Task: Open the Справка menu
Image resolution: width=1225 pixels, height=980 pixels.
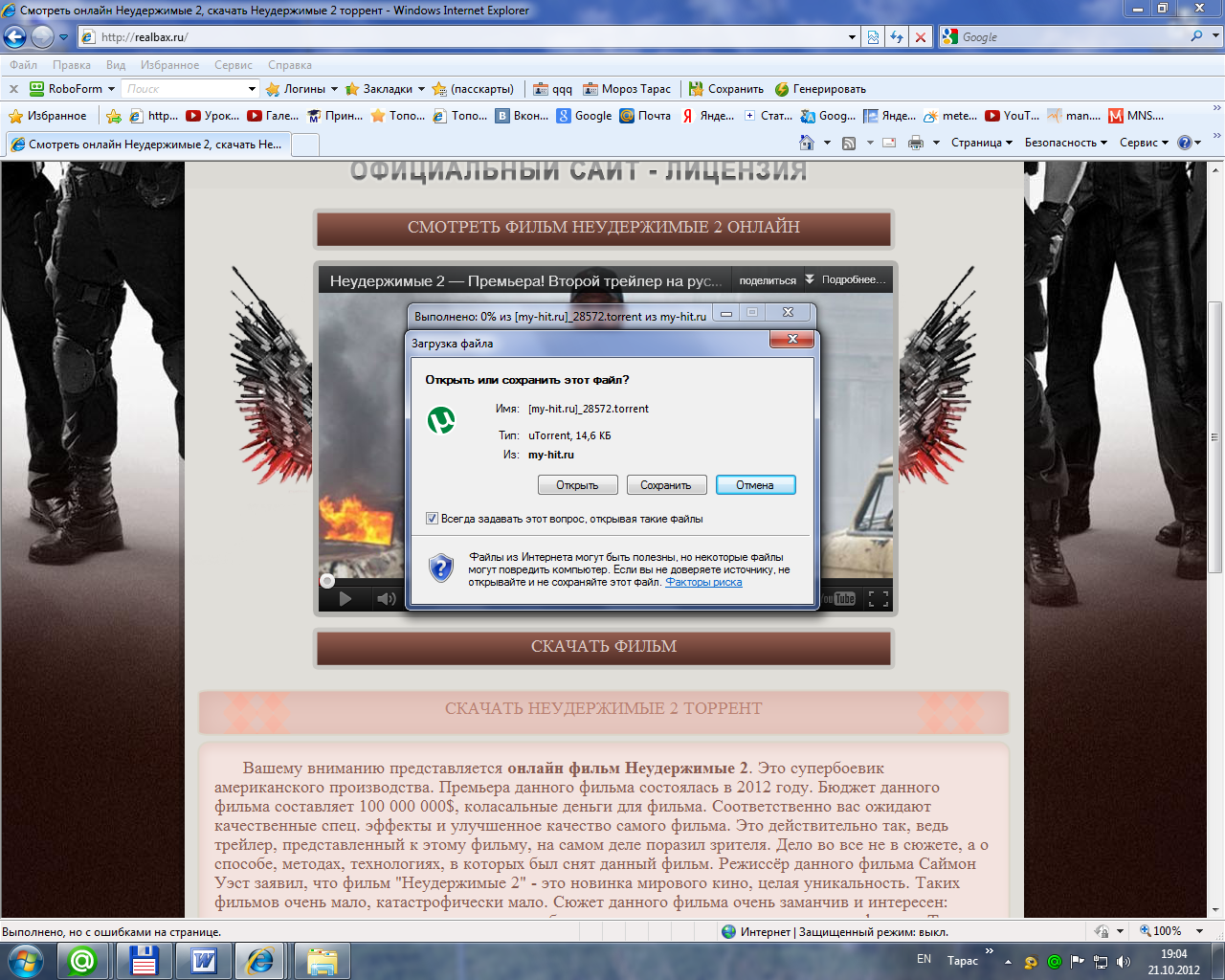Action: tap(290, 65)
